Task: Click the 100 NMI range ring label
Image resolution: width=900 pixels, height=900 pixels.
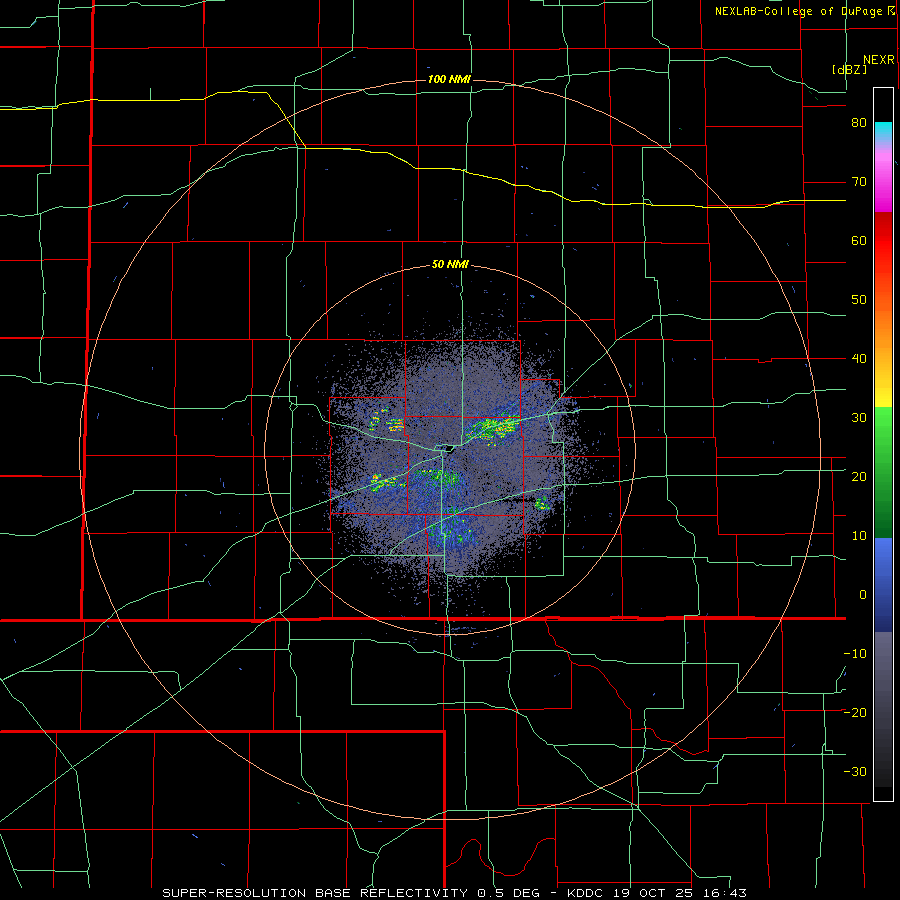Action: [x=449, y=79]
